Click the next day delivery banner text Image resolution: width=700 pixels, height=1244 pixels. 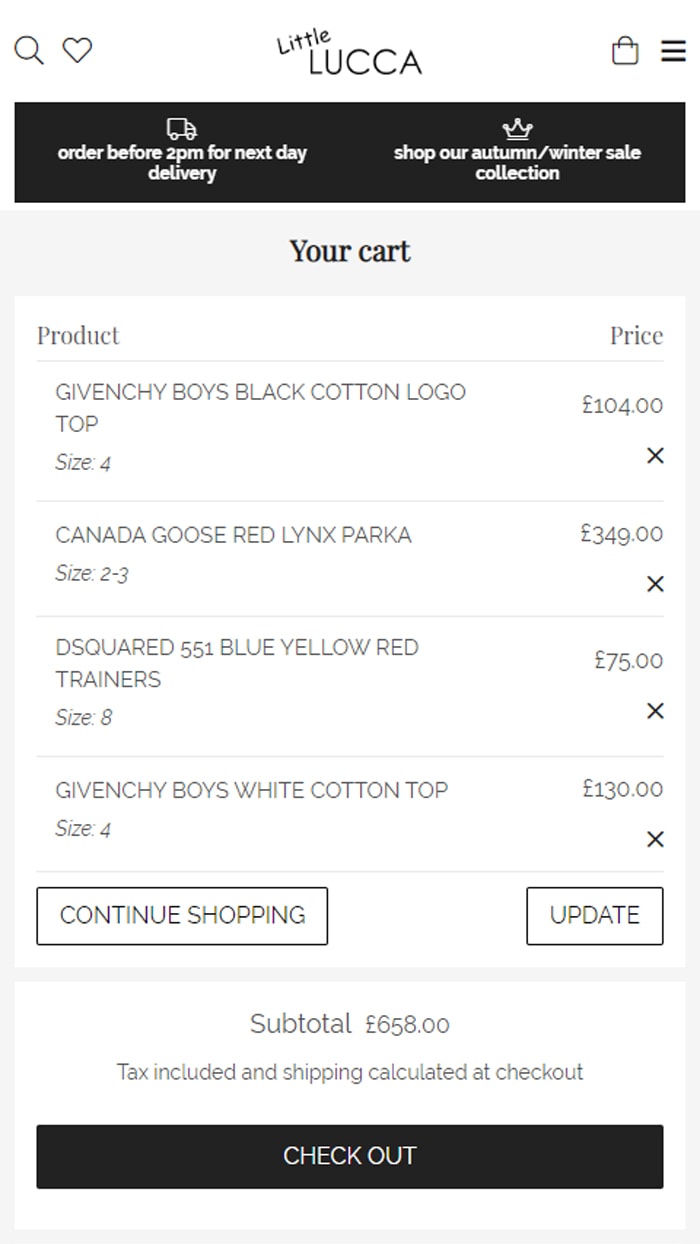click(182, 163)
